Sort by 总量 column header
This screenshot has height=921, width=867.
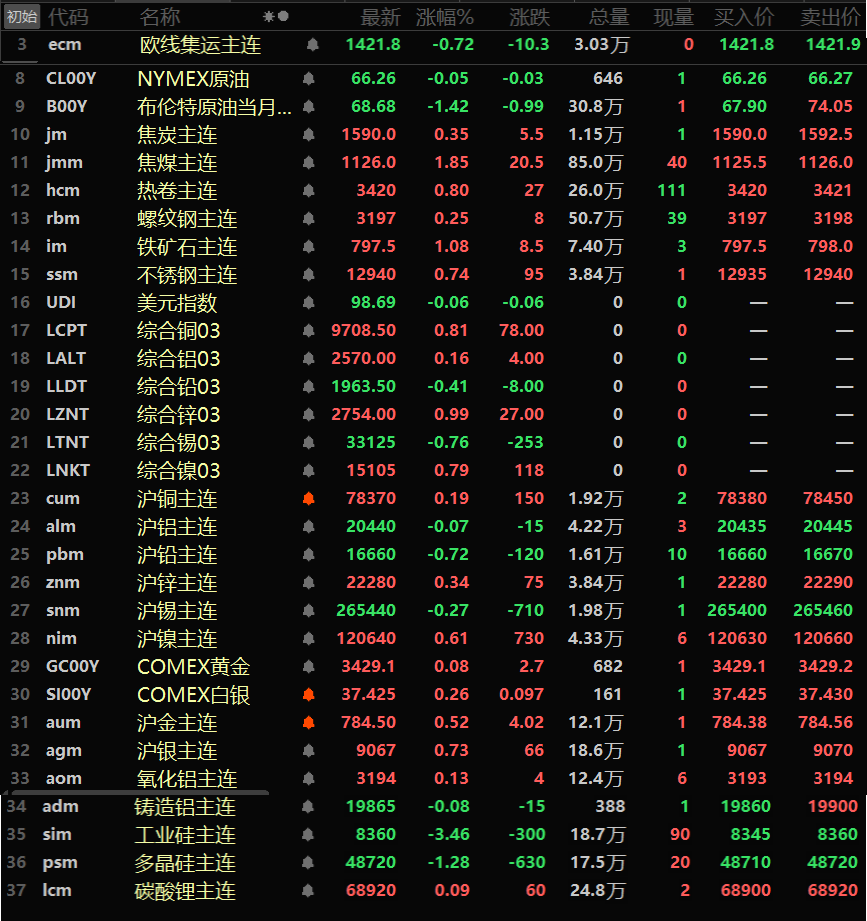tap(608, 17)
